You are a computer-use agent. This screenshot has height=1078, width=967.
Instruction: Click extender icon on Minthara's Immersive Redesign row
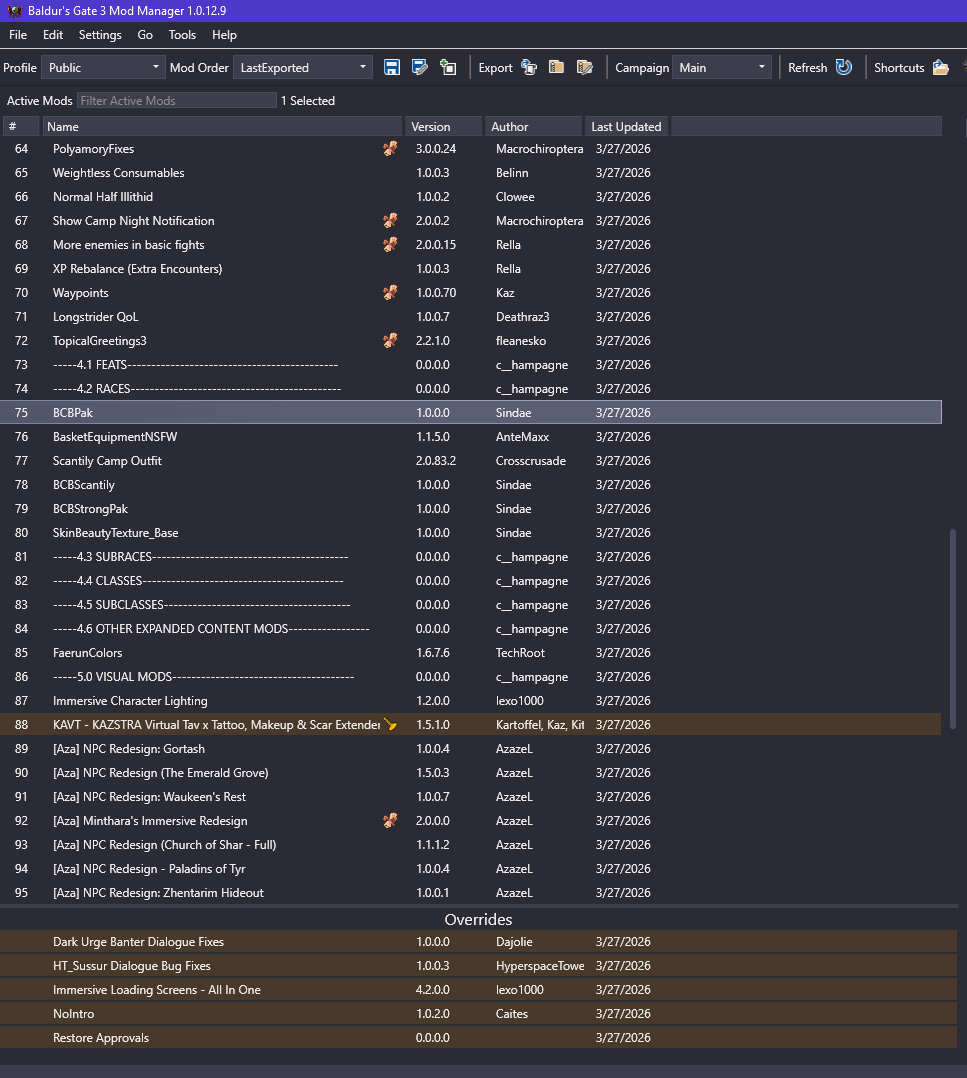coord(390,820)
